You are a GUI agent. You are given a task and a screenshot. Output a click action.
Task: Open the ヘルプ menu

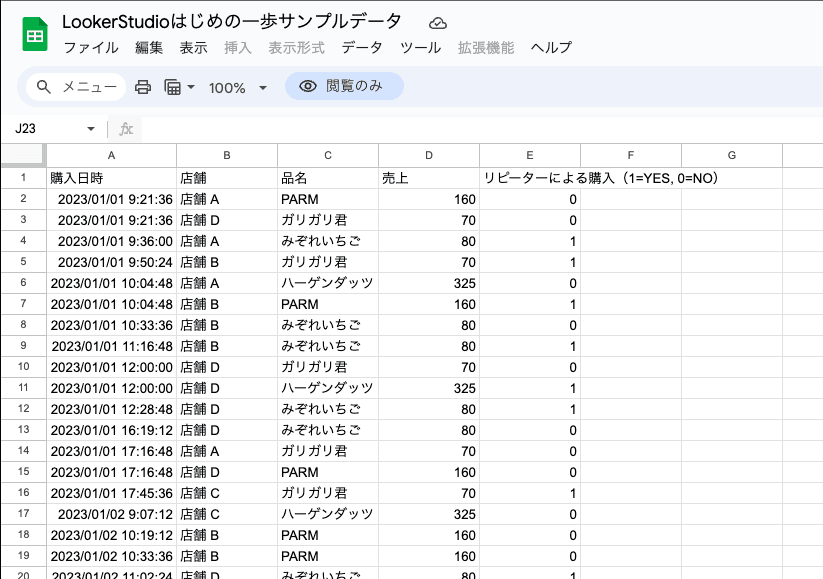[x=551, y=48]
